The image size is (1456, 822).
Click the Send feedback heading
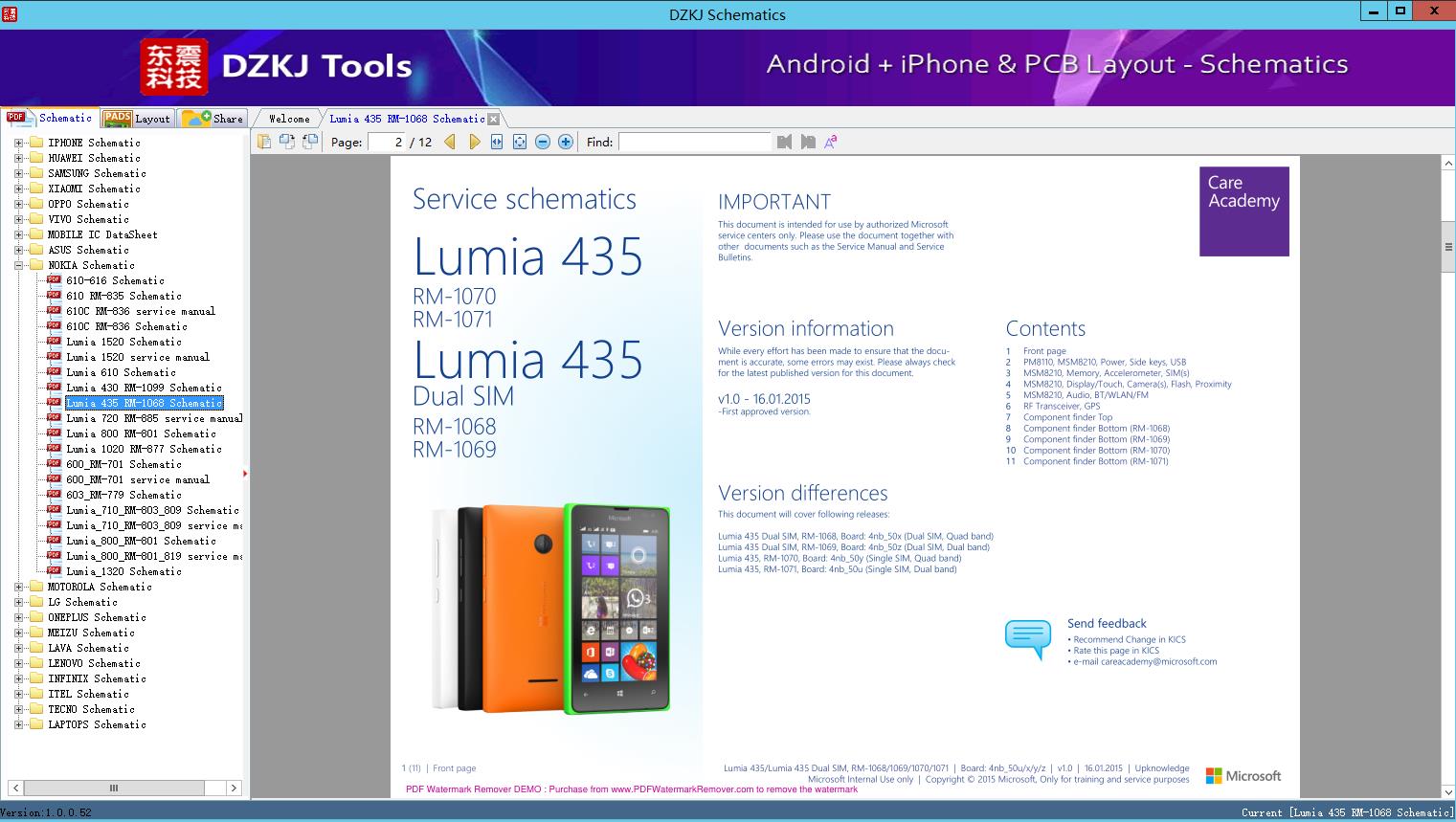tap(1107, 623)
